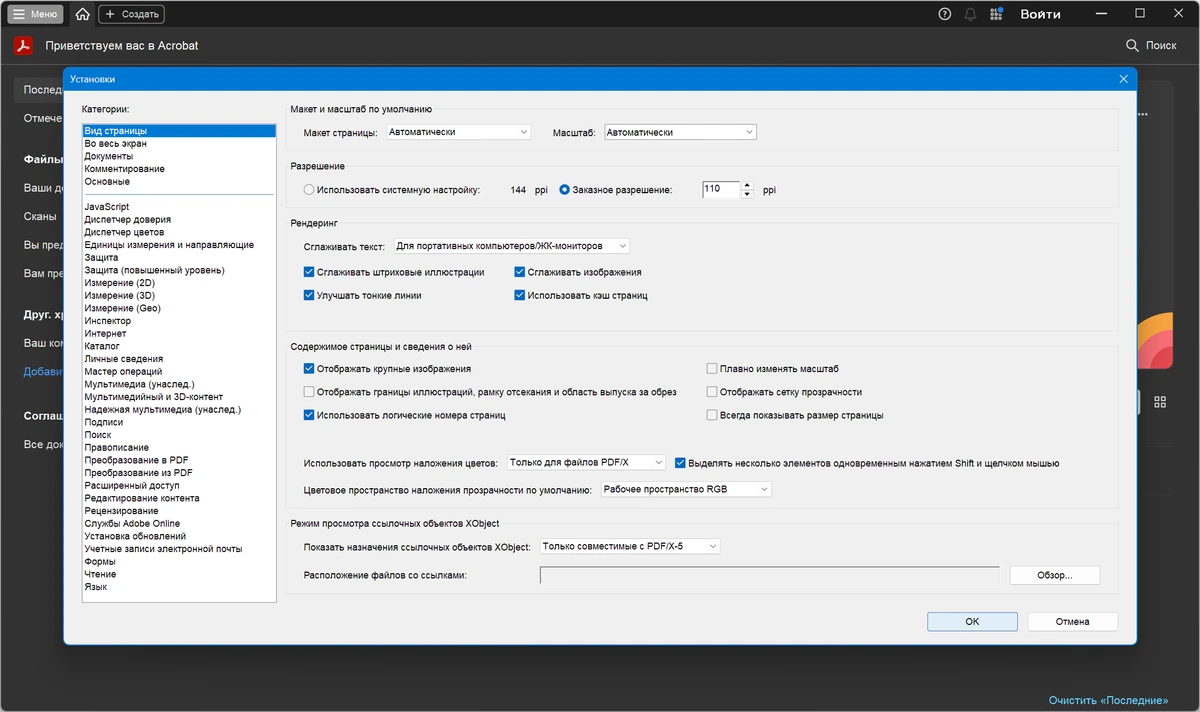Click the Создать plus button
1200x712 pixels.
click(131, 14)
